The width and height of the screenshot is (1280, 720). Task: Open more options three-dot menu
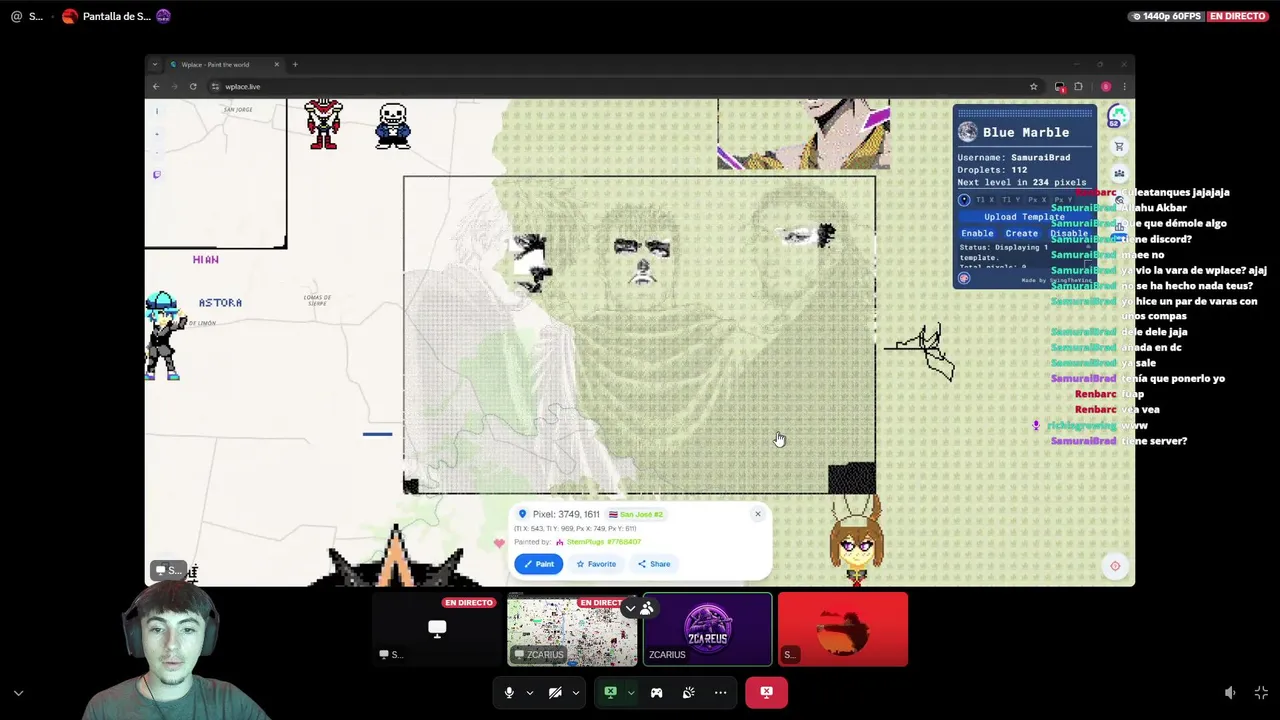point(720,692)
